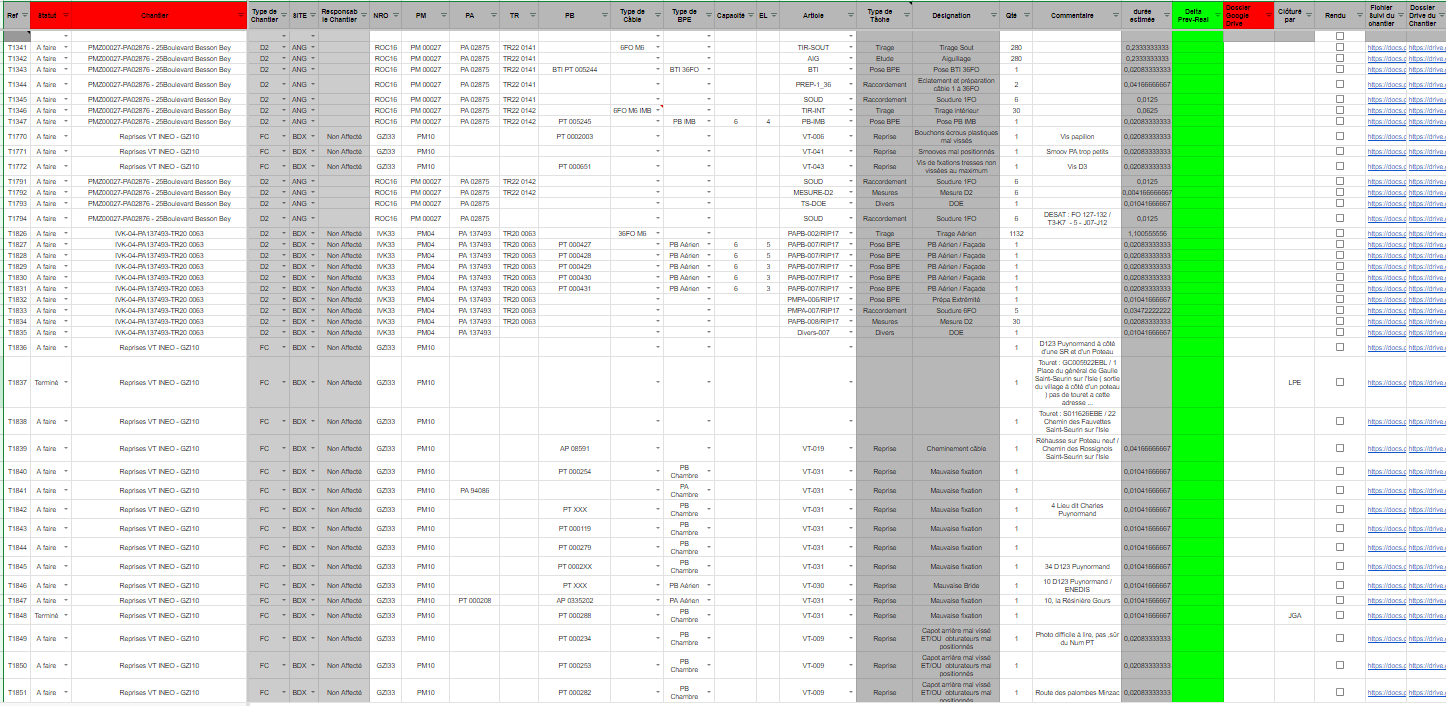Expand the statut dropdown for row T1341
This screenshot has height=706, width=1446.
[x=66, y=48]
